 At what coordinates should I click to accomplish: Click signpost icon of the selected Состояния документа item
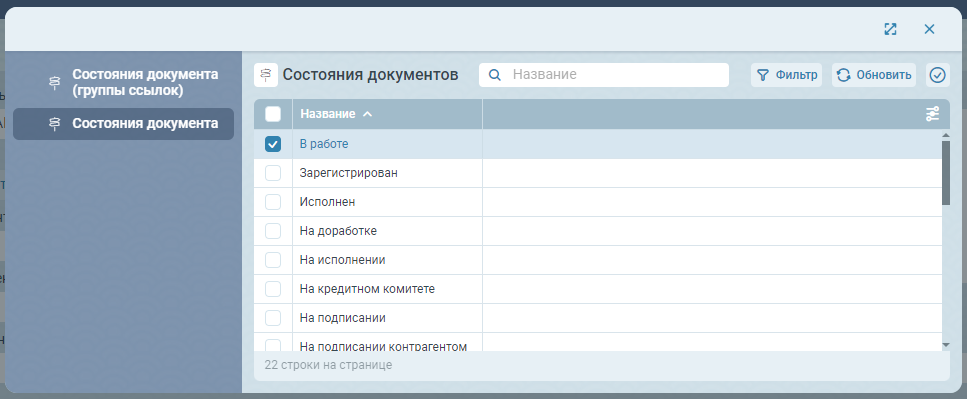coord(55,124)
